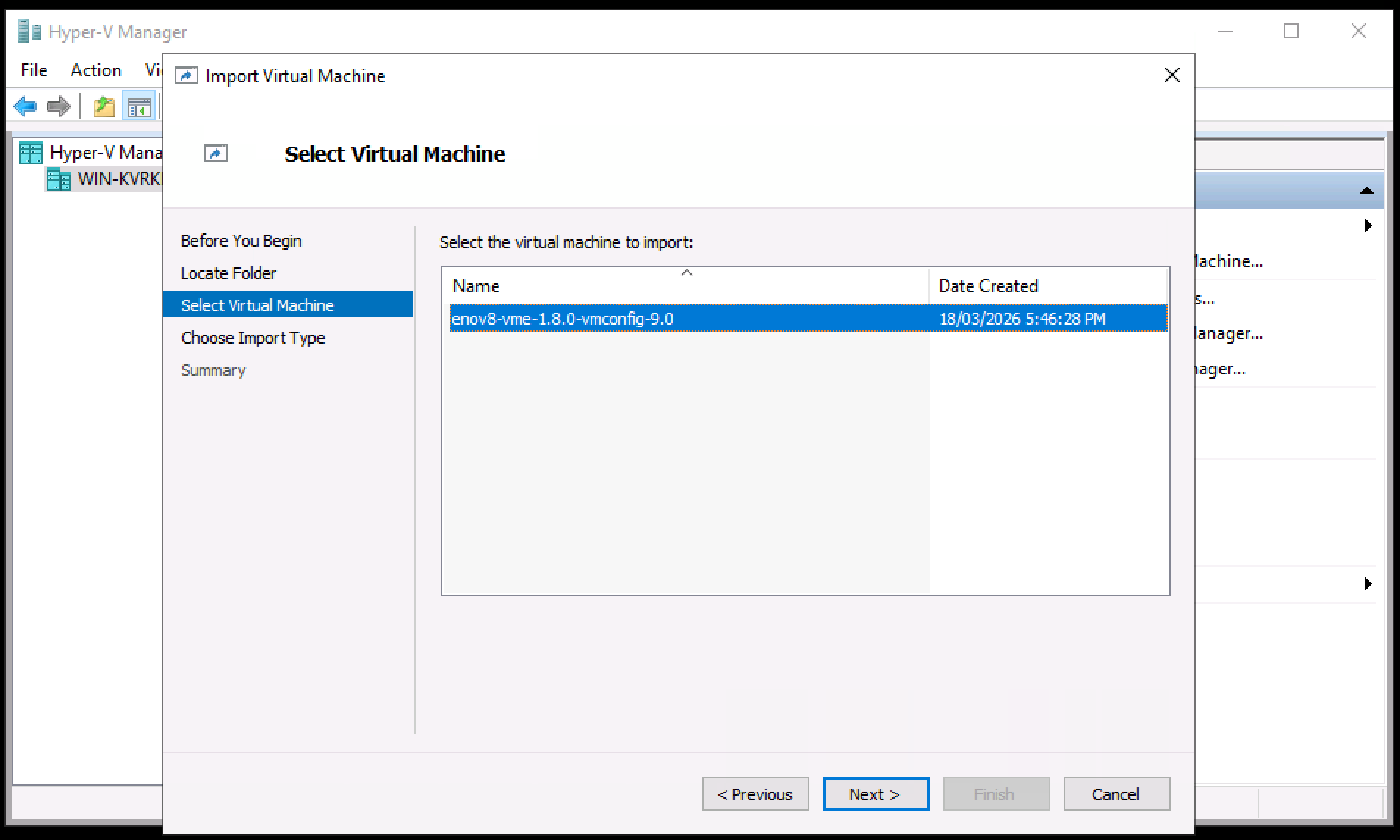
Task: Click the Previous button
Action: [755, 794]
